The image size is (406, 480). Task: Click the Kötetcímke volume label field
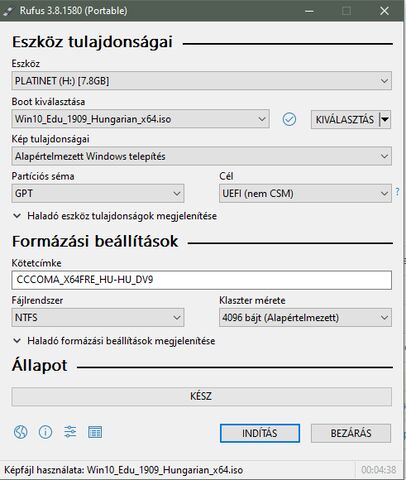(201, 280)
